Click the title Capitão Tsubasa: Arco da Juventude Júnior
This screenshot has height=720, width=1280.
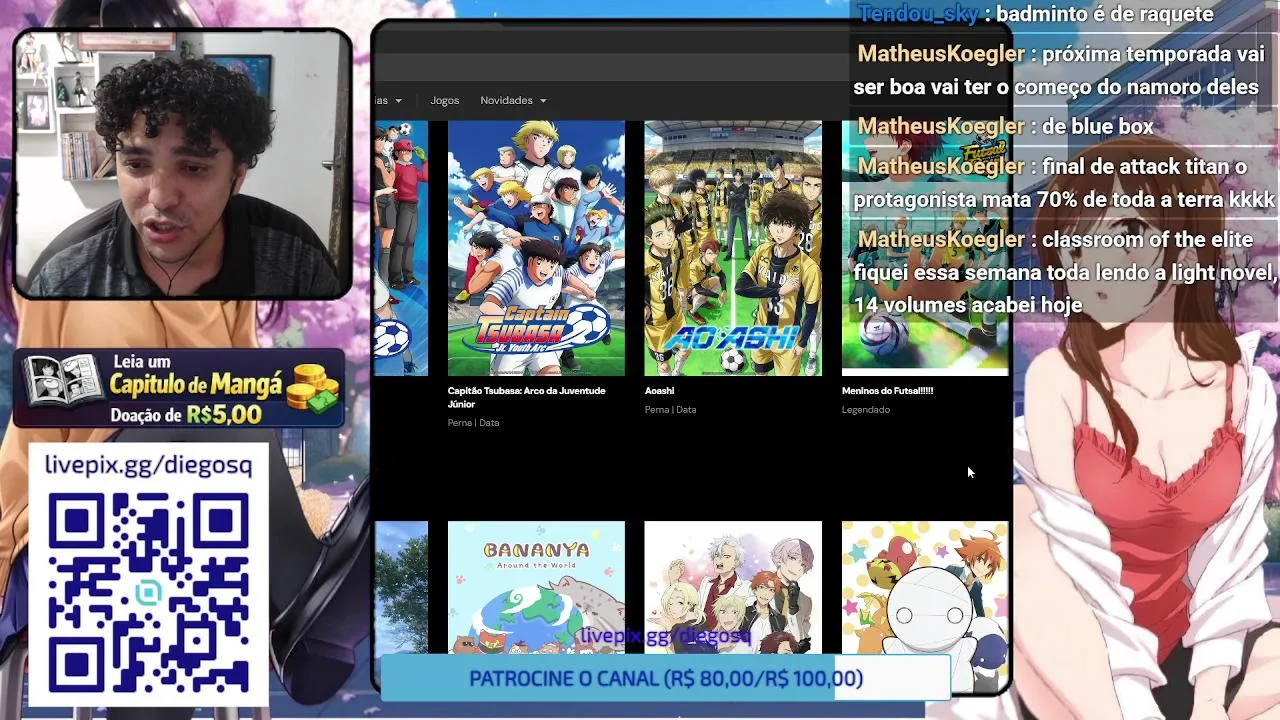tap(526, 397)
